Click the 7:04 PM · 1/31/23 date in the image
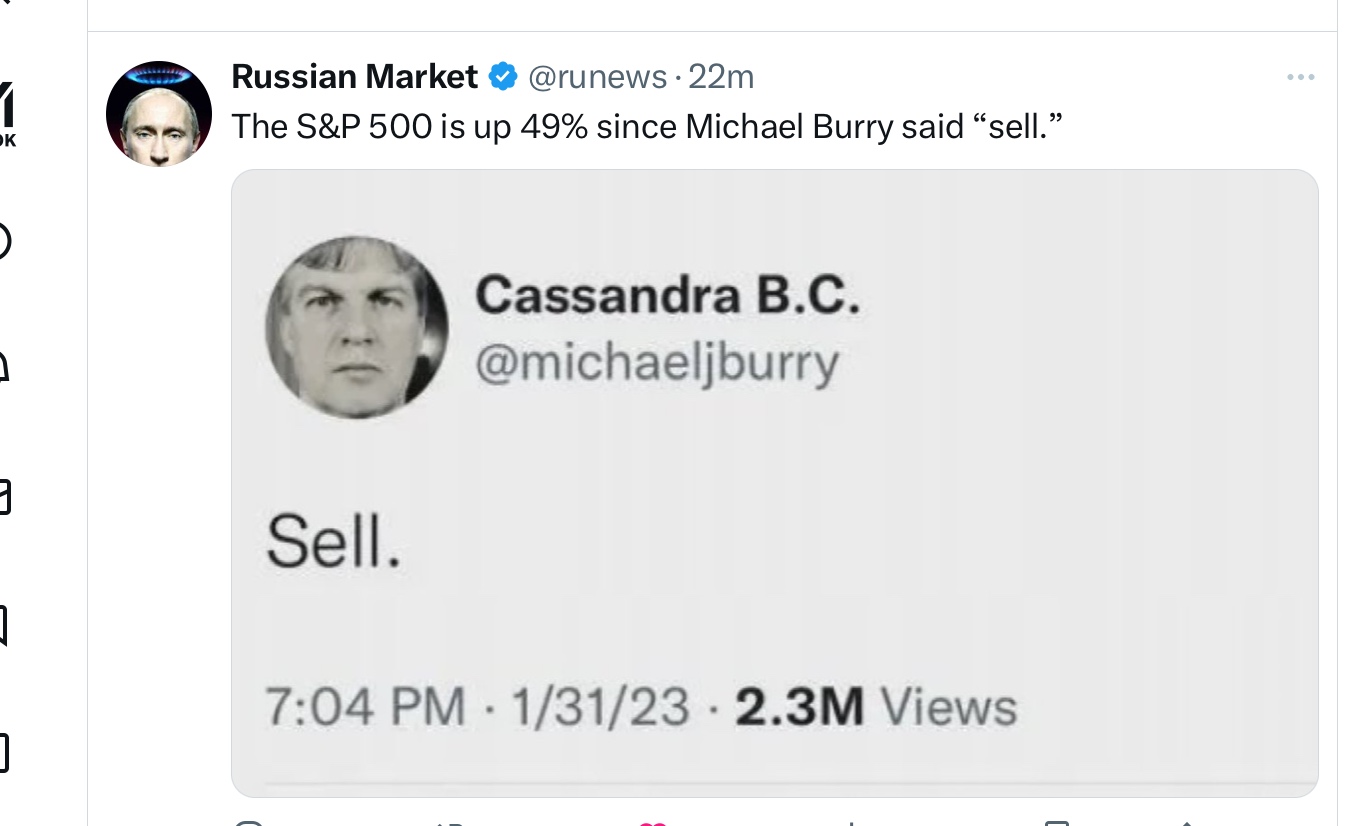1355x826 pixels. click(x=478, y=708)
